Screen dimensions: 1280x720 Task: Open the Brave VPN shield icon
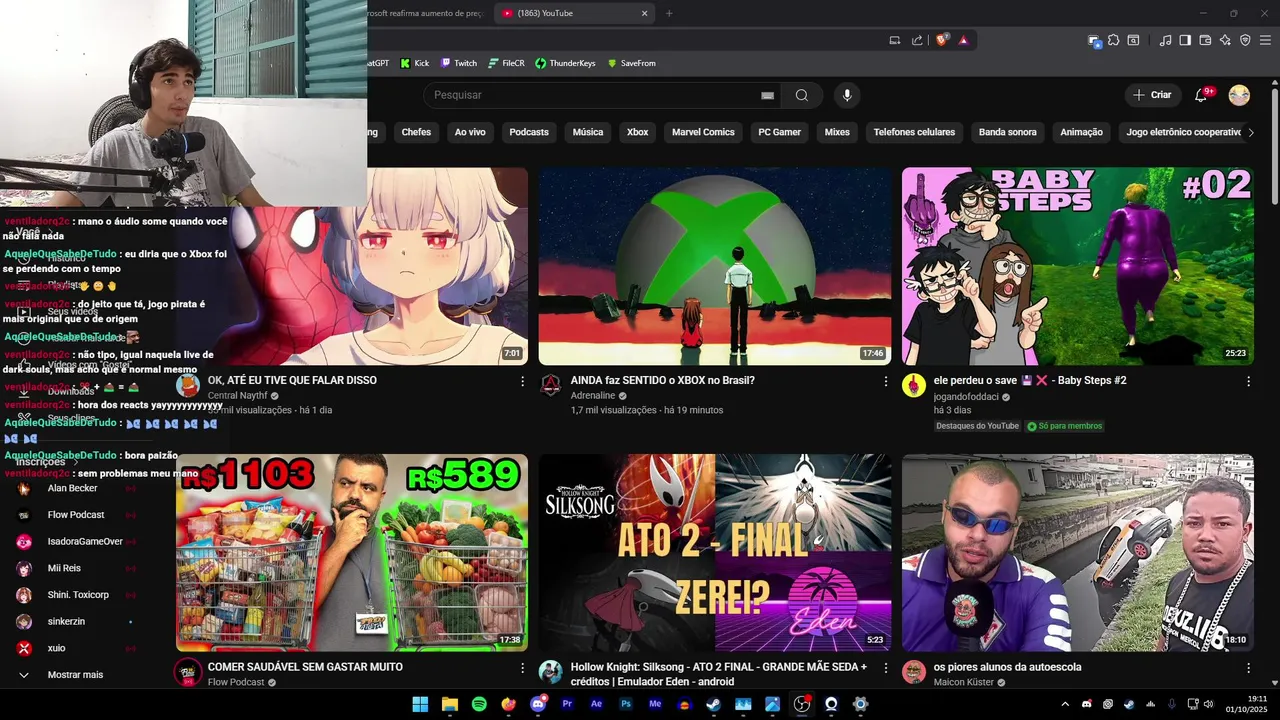1245,40
